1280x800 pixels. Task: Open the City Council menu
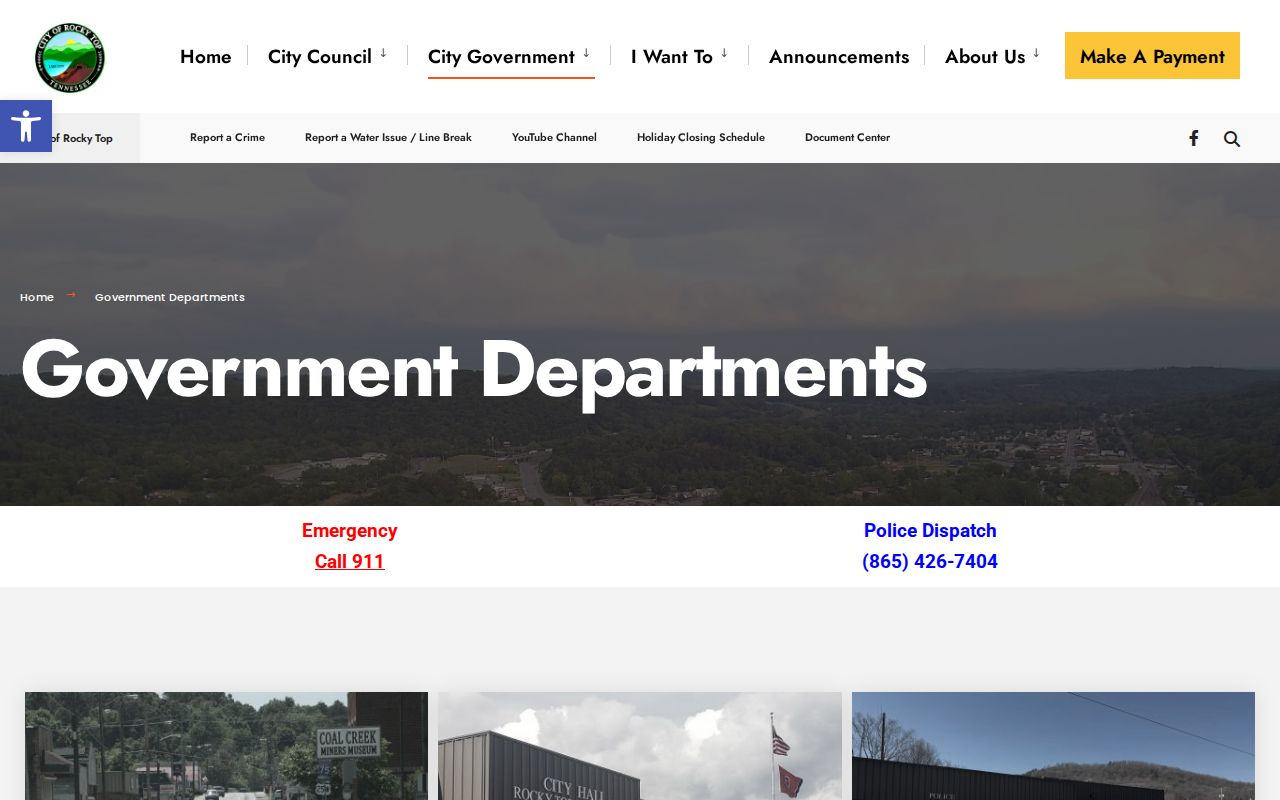(320, 57)
